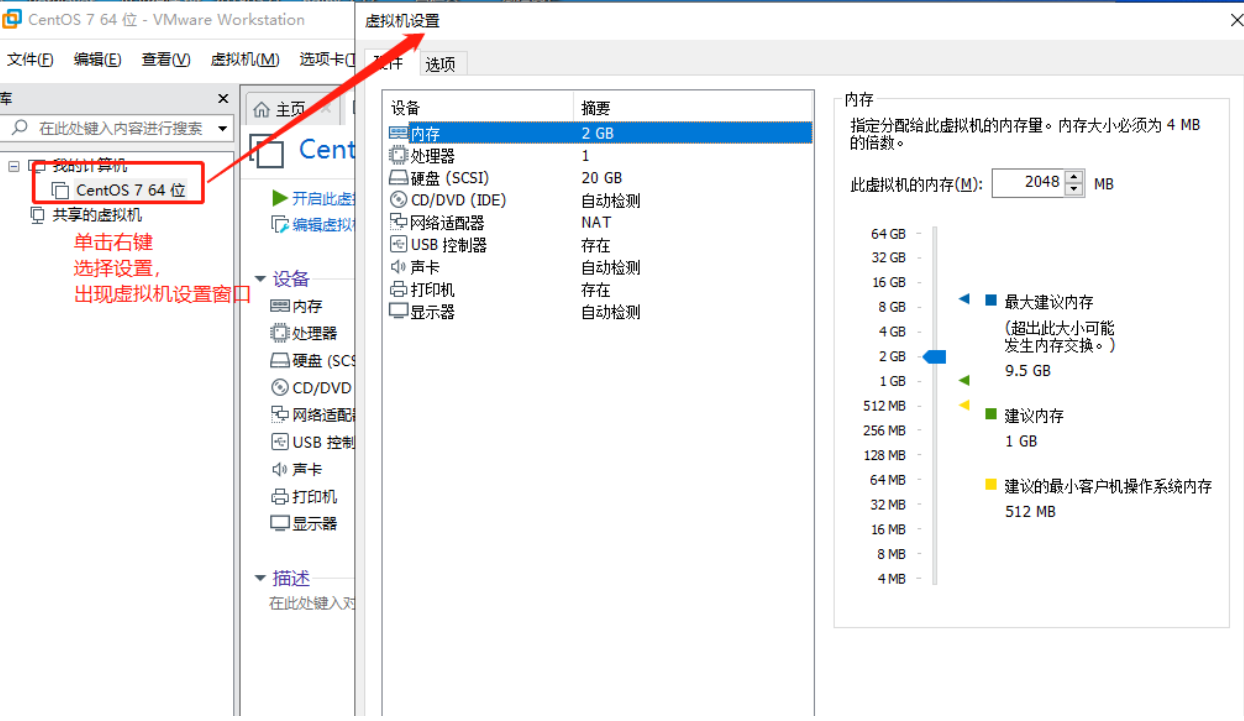The image size is (1244, 721).
Task: Click 打印机 printer icon in settings dialog
Action: 398,289
